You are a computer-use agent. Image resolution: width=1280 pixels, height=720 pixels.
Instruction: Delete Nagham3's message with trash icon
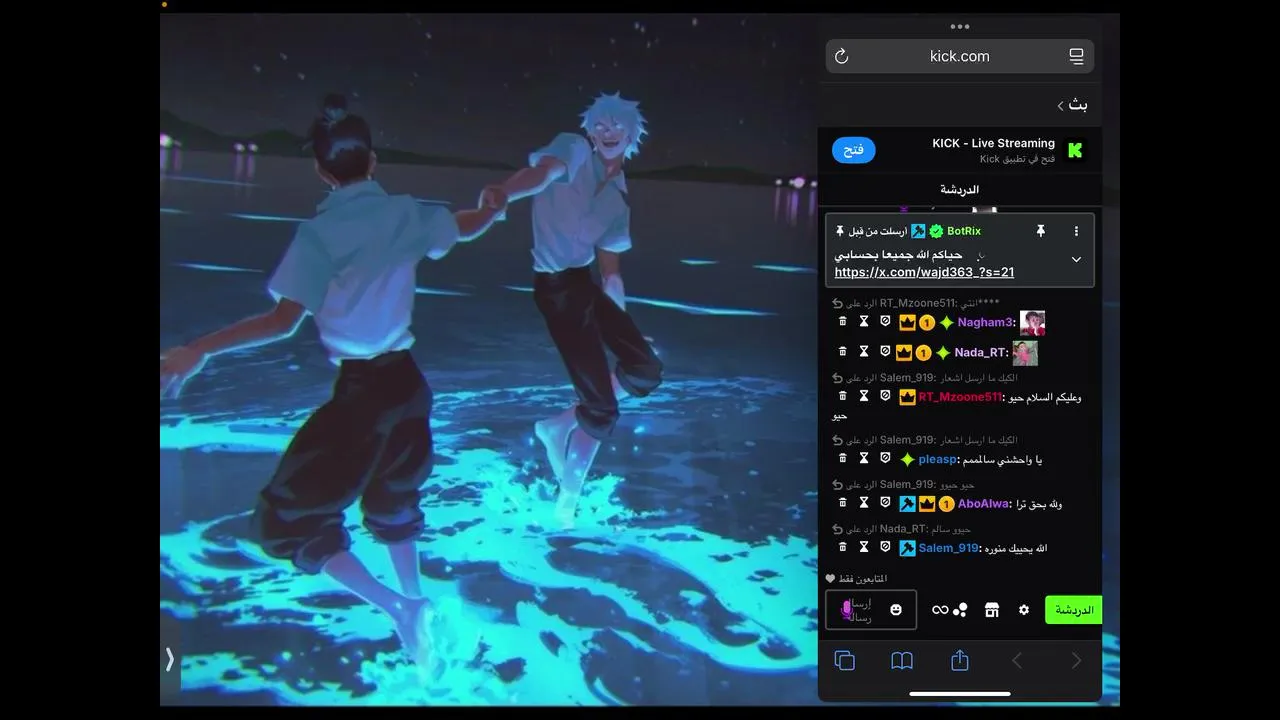pyautogui.click(x=842, y=322)
